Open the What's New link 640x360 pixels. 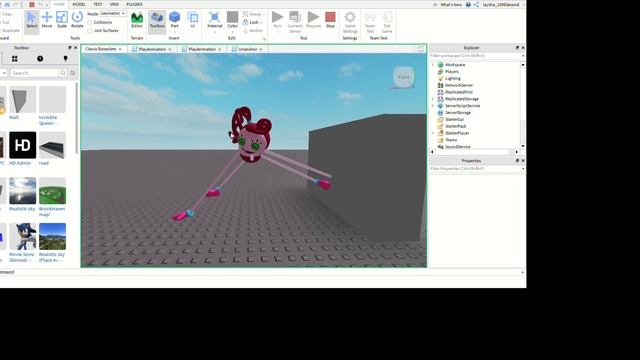[451, 4]
